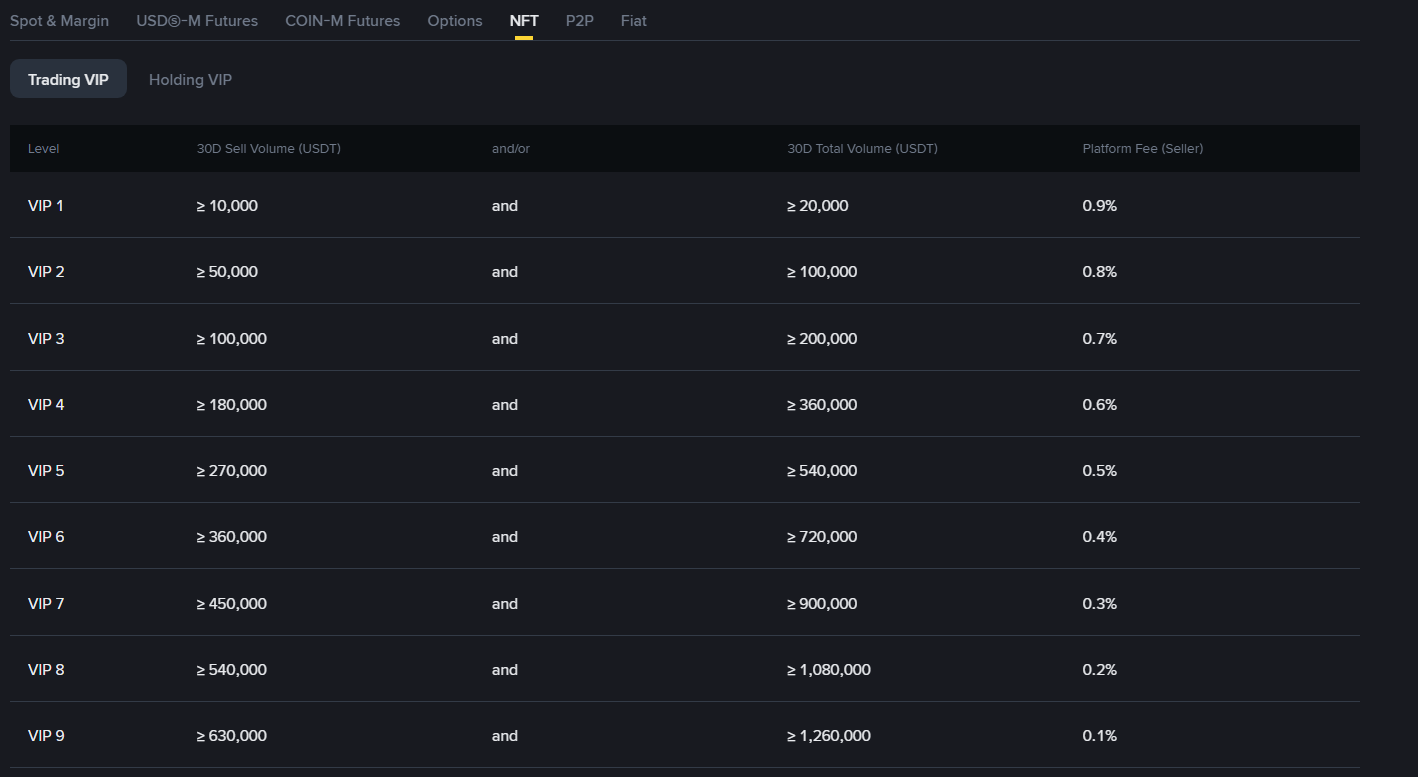1418x777 pixels.
Task: Click the 30D Total Volume (USDT) header
Action: (x=862, y=148)
